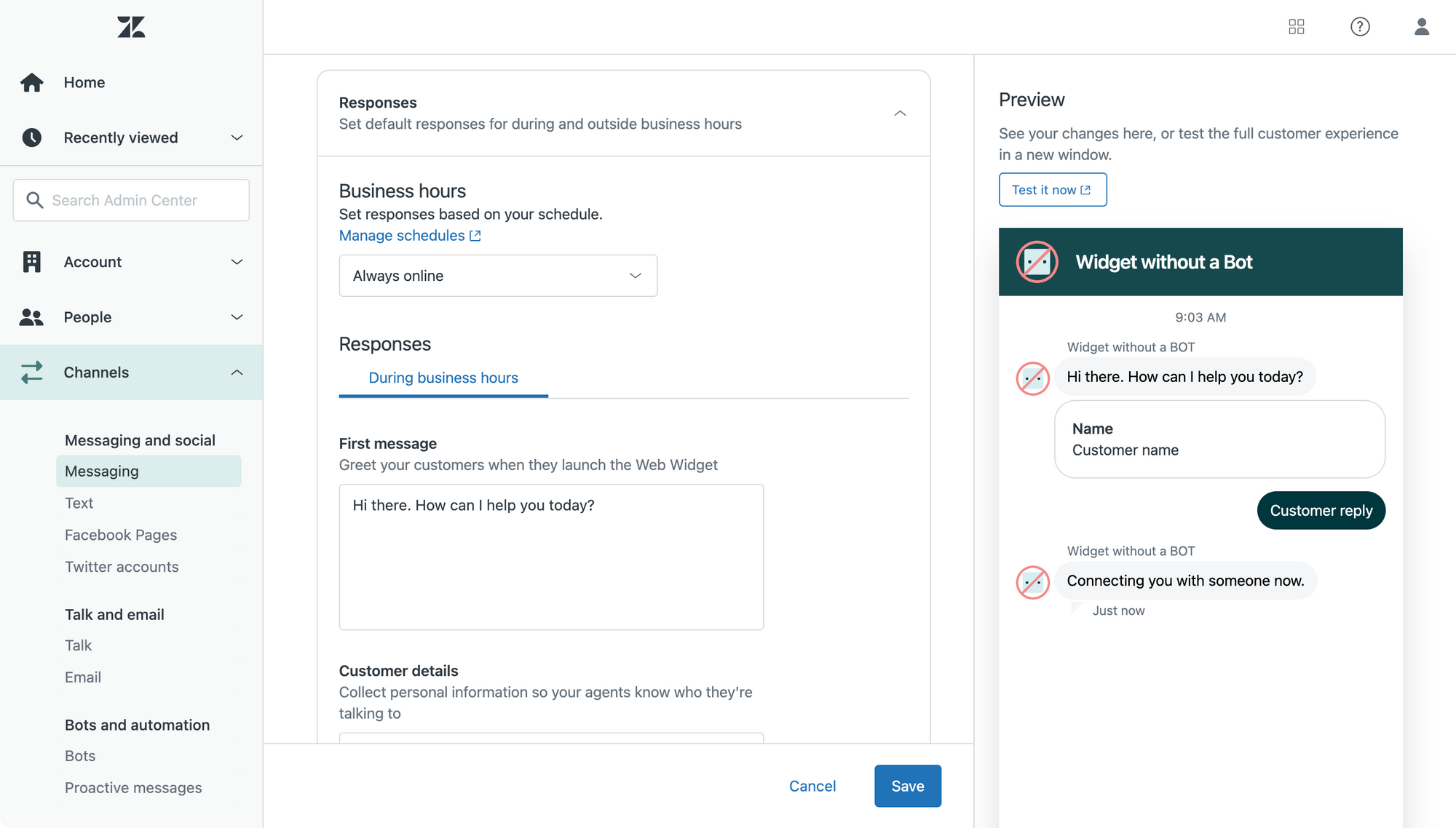This screenshot has height=828, width=1456.
Task: Click the Zendesk logo icon
Action: pos(131,27)
